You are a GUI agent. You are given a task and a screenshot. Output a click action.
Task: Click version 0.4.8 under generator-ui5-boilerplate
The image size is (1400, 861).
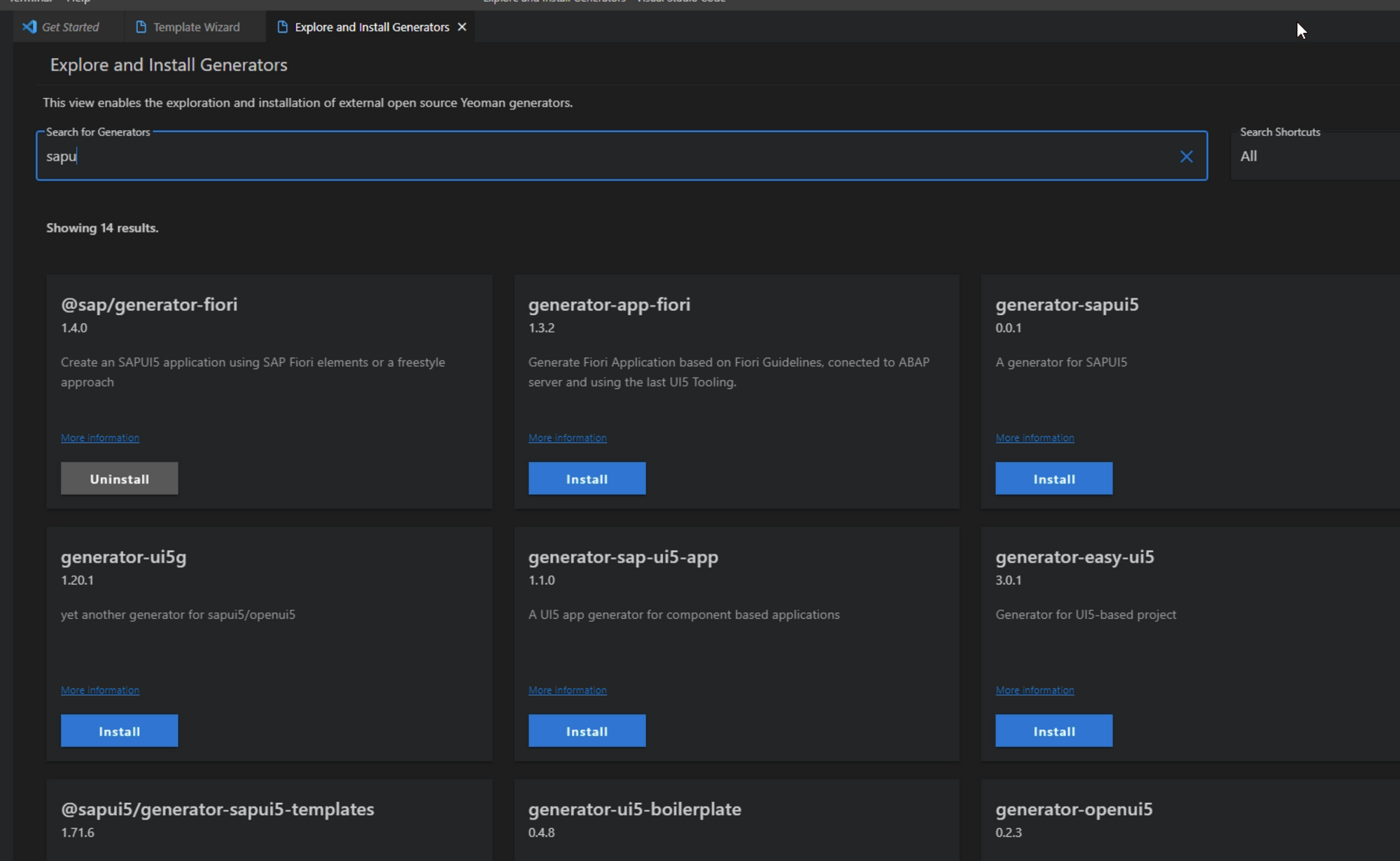[541, 832]
